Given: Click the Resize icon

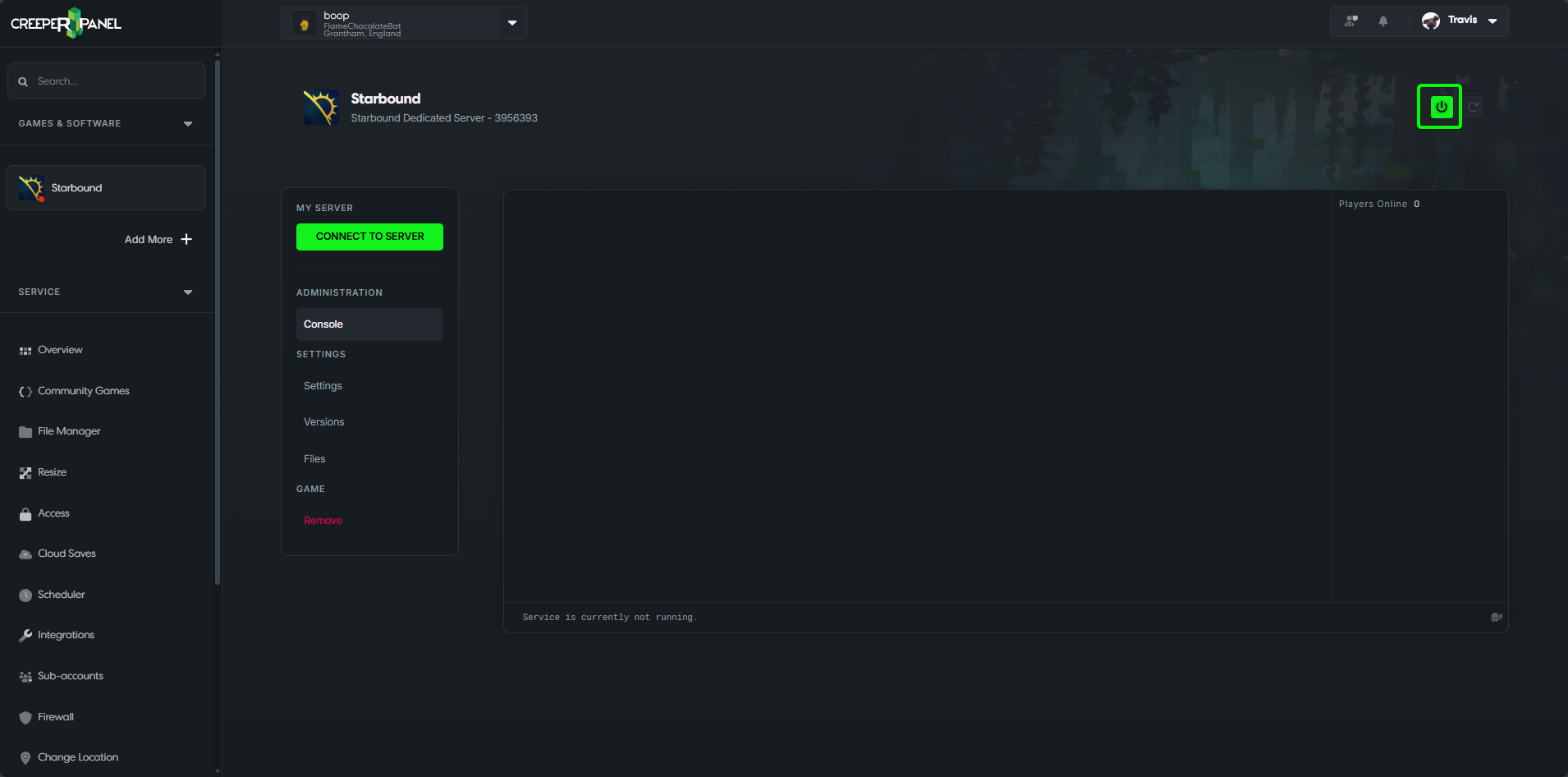Looking at the screenshot, I should (x=25, y=473).
